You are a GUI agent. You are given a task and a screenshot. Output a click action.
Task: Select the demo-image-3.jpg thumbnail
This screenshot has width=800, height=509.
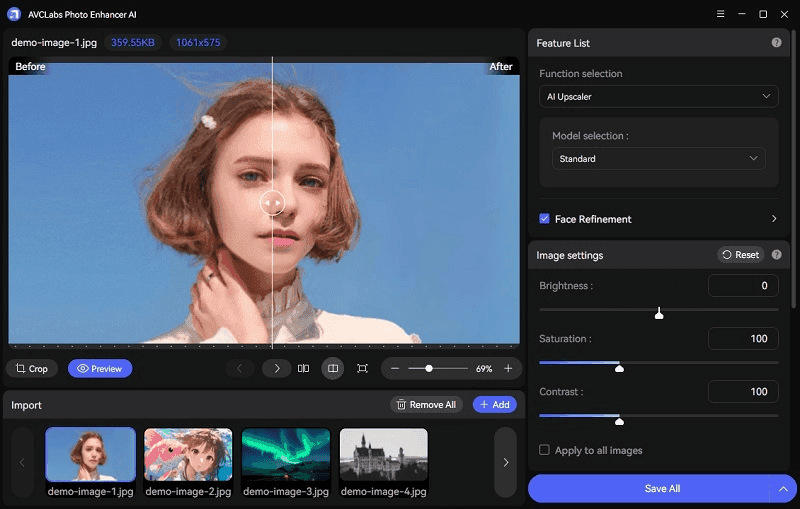point(286,454)
